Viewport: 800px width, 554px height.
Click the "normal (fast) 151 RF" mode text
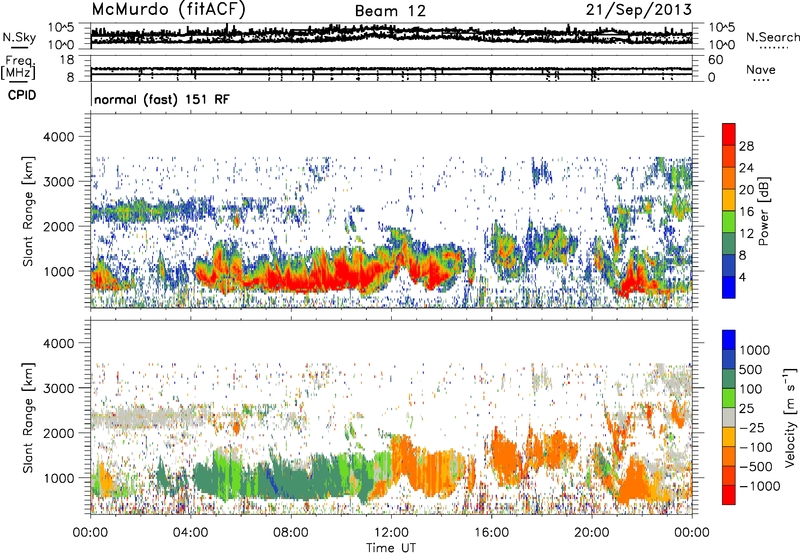click(x=162, y=99)
